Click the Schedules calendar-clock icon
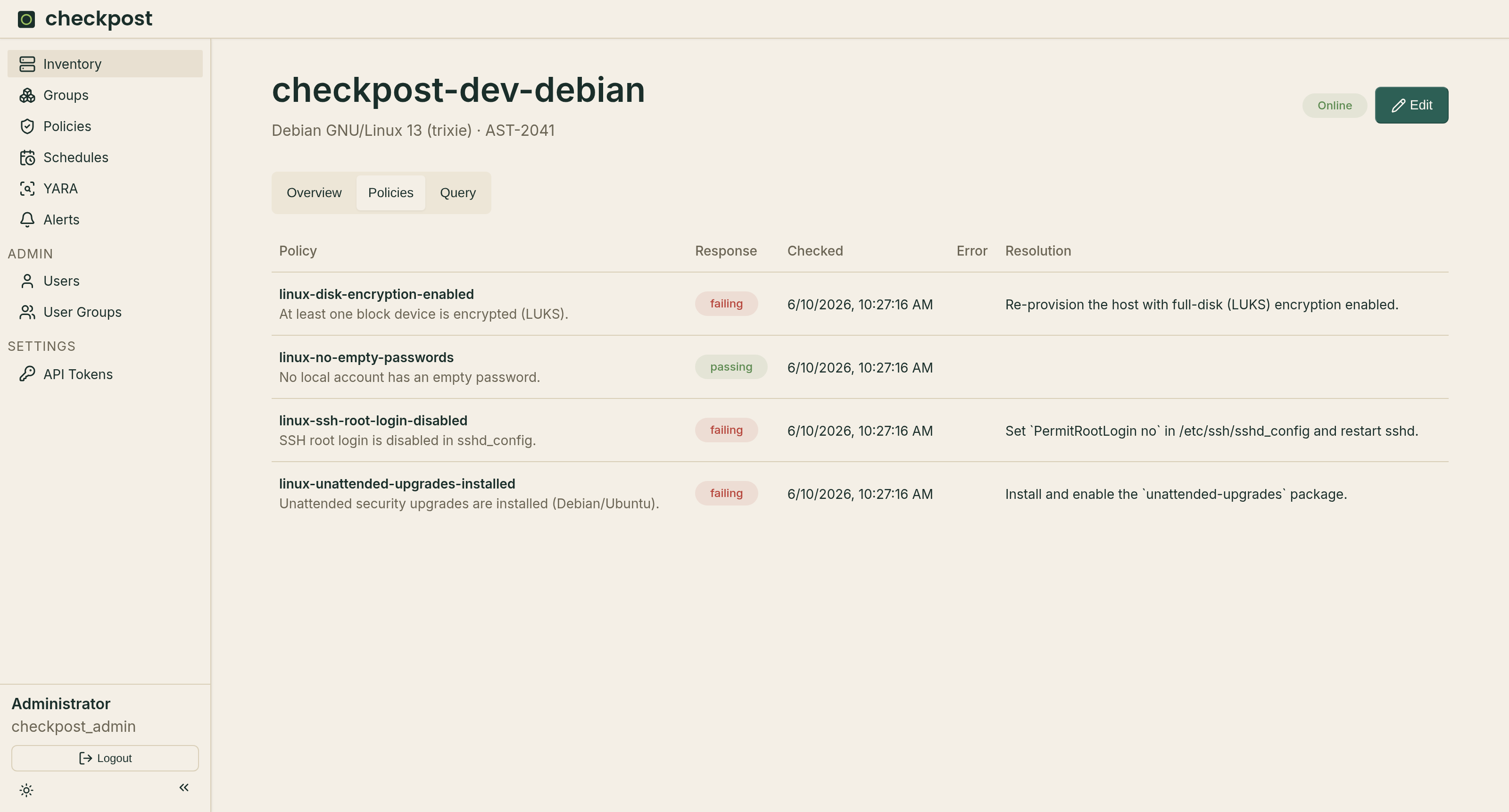 point(27,157)
